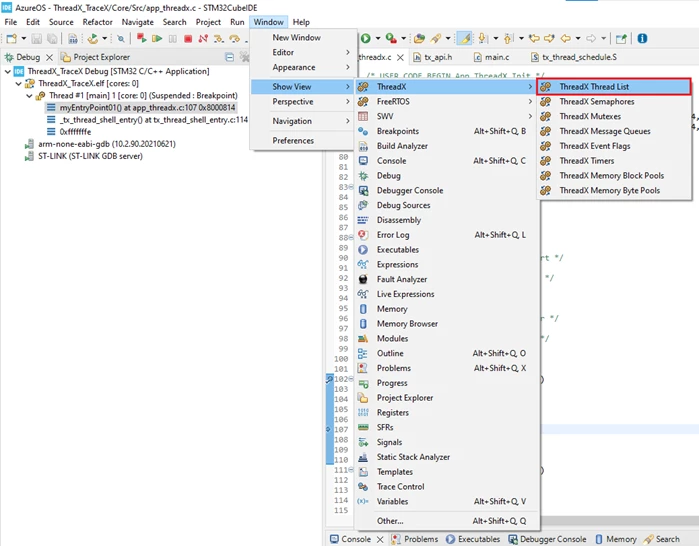699x546 pixels.
Task: Click the Run External Tools icon
Action: [391, 39]
